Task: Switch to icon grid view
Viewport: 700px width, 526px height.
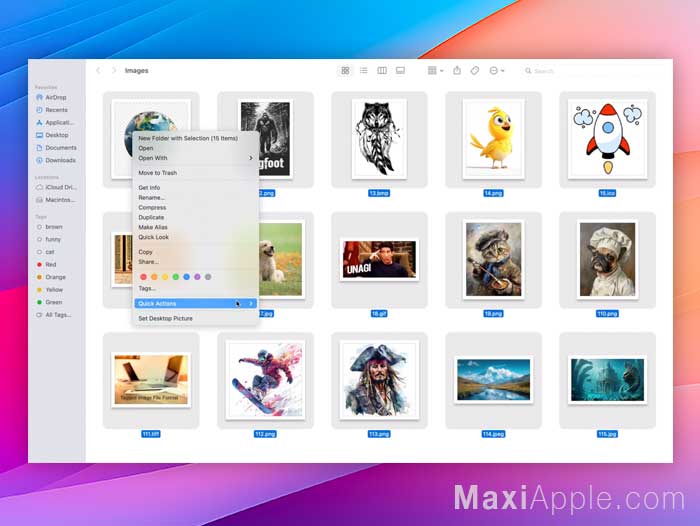Action: pos(345,71)
